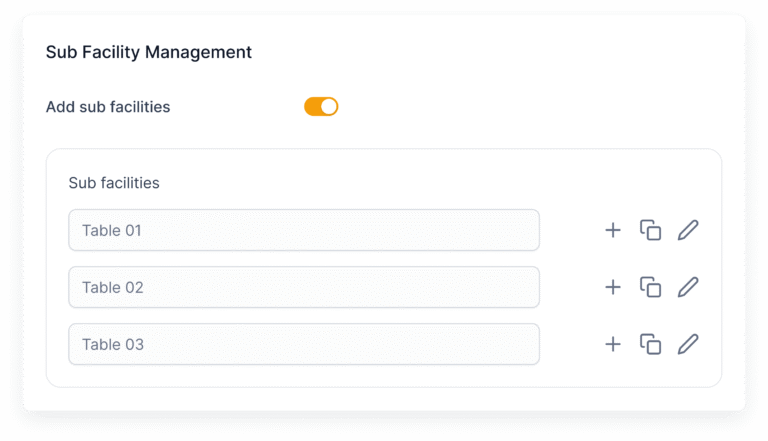768x441 pixels.
Task: Edit Table 01 using the pencil icon
Action: (688, 231)
